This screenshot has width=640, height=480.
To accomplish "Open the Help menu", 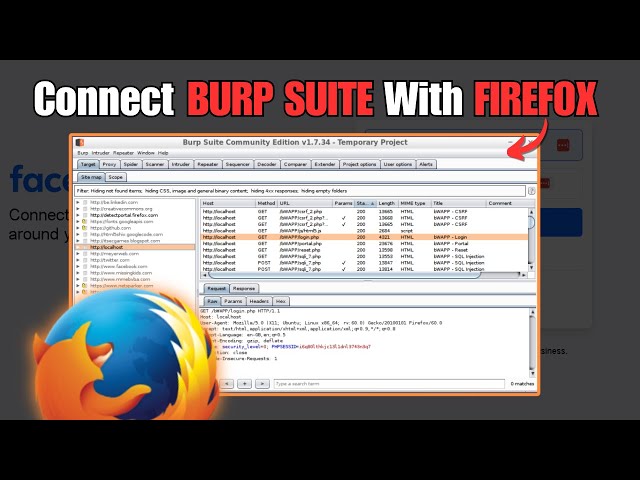I will pyautogui.click(x=163, y=153).
